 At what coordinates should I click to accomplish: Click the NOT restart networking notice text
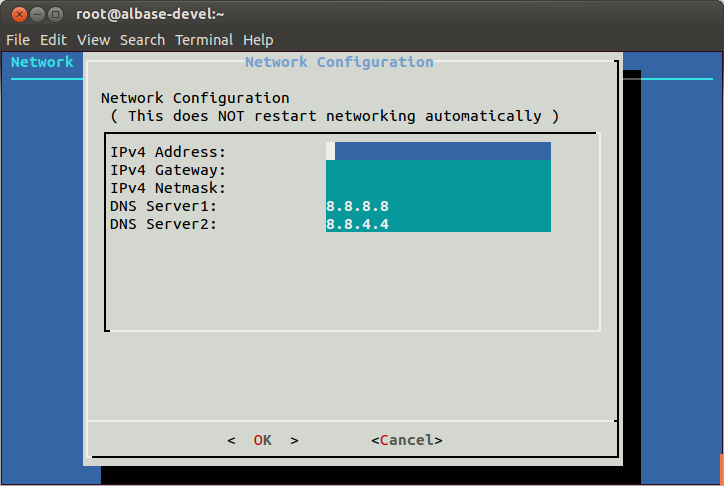point(335,116)
